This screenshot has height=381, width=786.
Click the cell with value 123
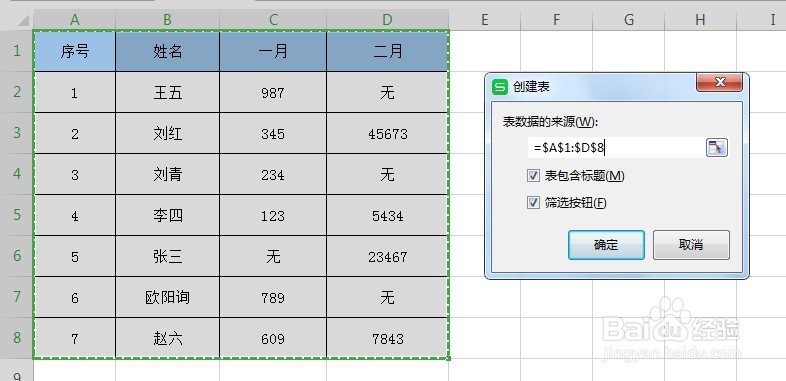(x=273, y=216)
